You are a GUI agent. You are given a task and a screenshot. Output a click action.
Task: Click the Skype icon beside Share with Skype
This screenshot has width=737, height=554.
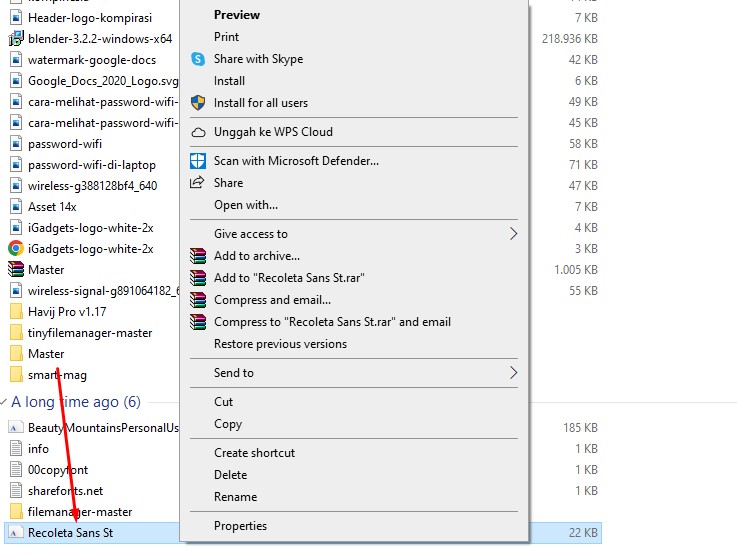[x=198, y=59]
